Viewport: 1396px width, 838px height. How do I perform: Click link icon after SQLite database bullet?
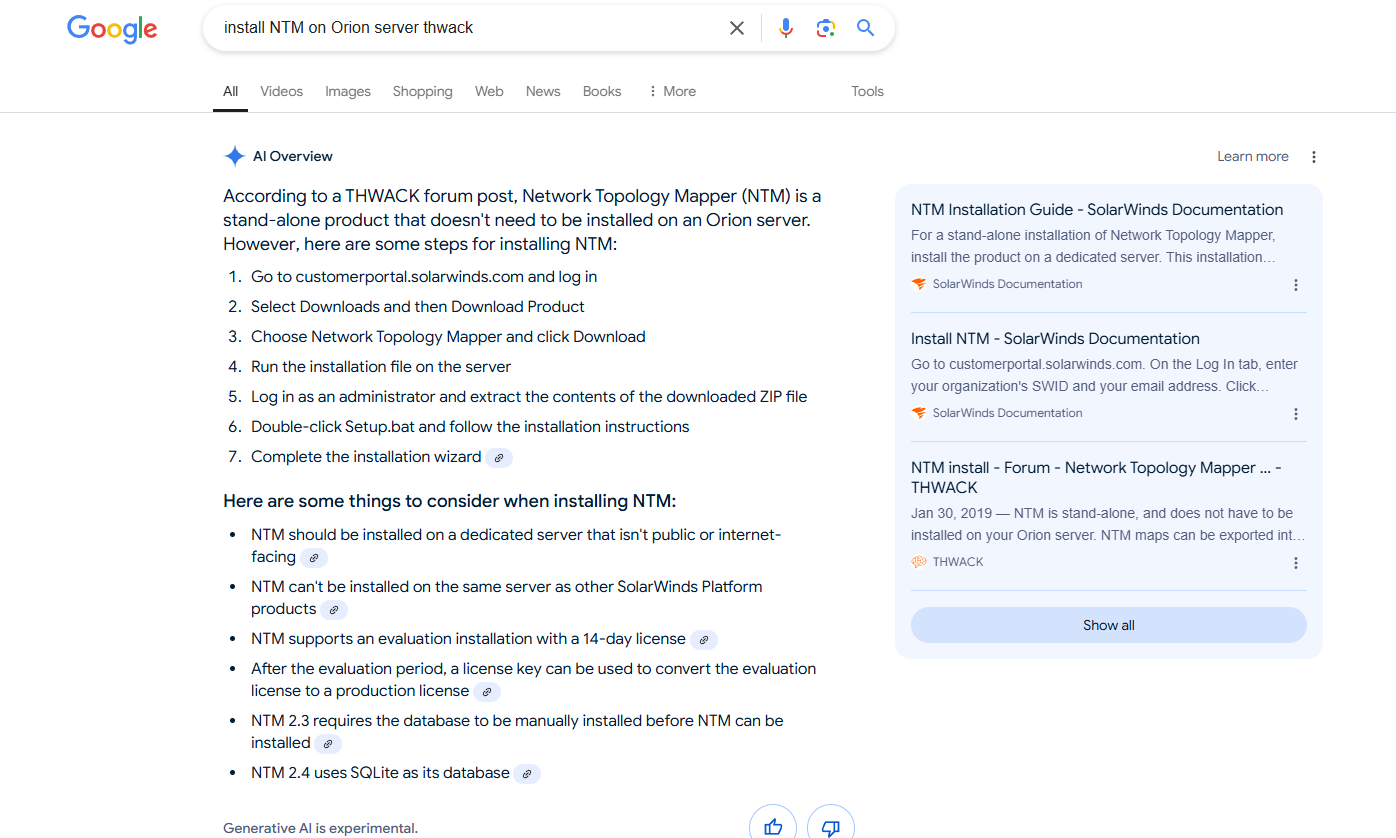point(527,774)
